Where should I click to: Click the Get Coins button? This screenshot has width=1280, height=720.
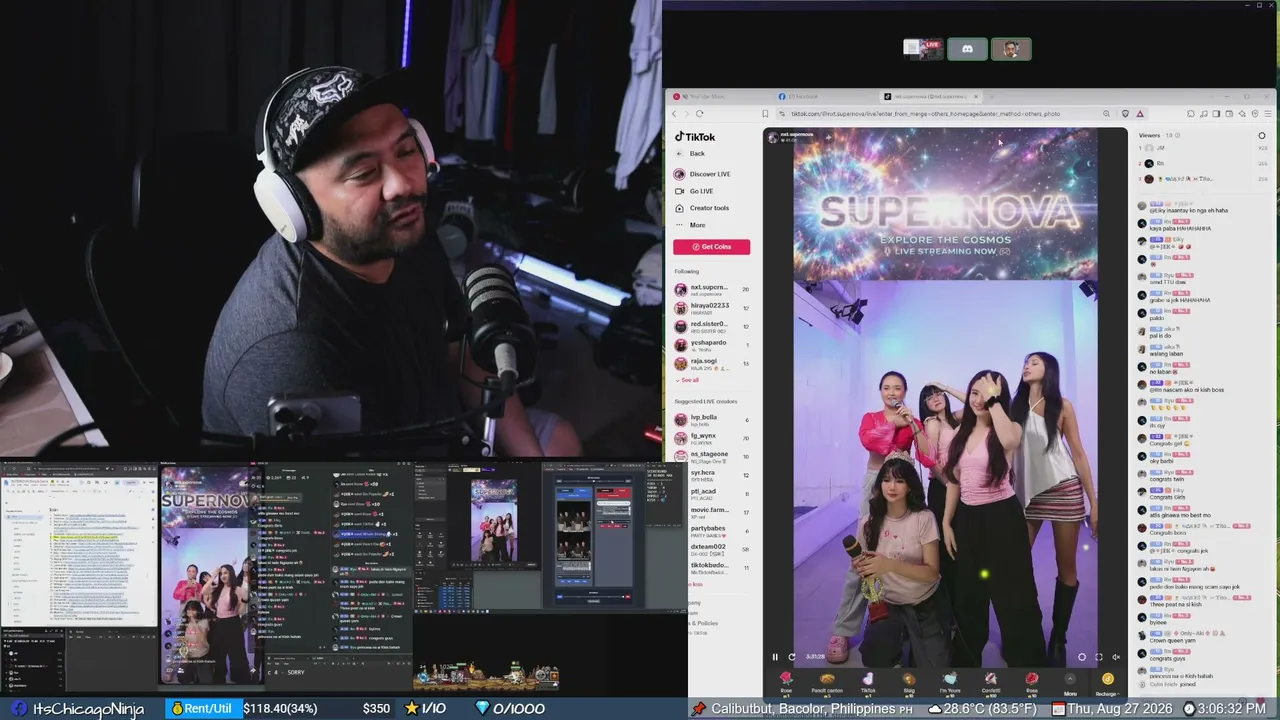coord(711,247)
